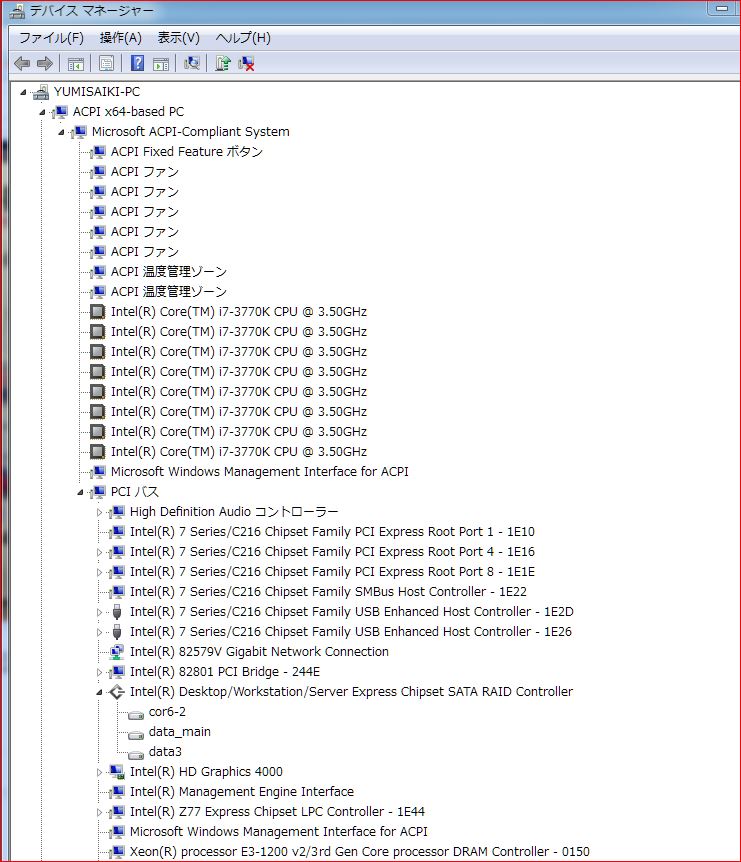Expand Z77 Express Chipset LPC Controller node

[99, 813]
